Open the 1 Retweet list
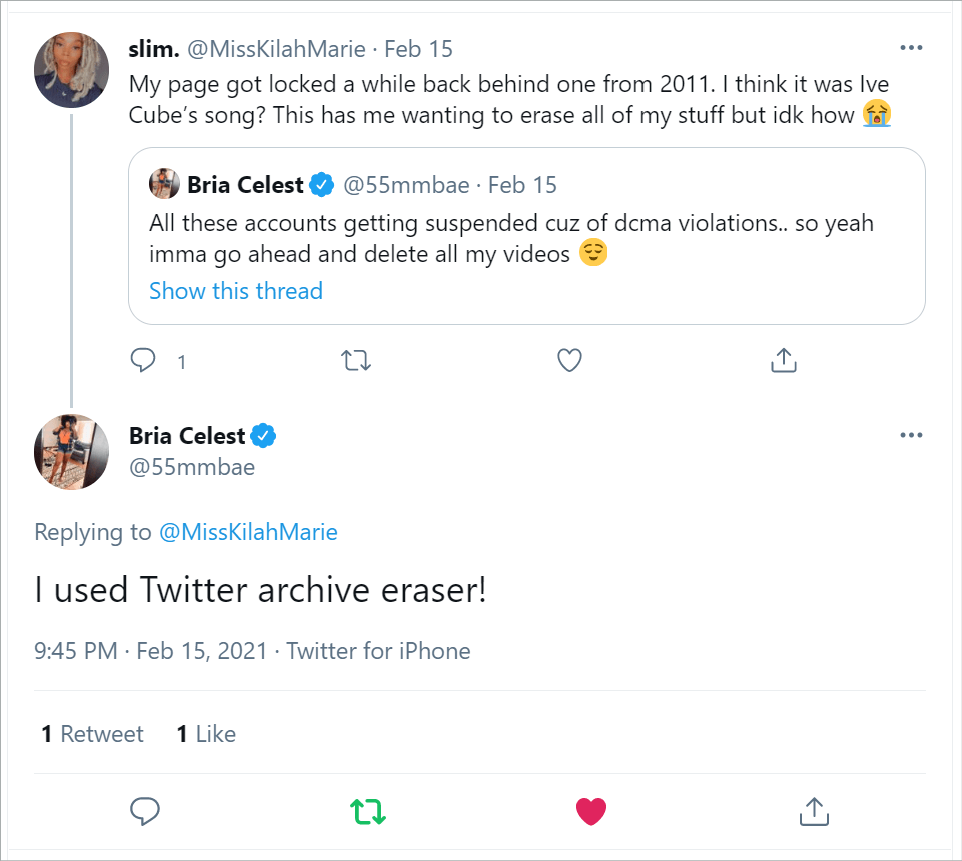962x861 pixels. [92, 733]
